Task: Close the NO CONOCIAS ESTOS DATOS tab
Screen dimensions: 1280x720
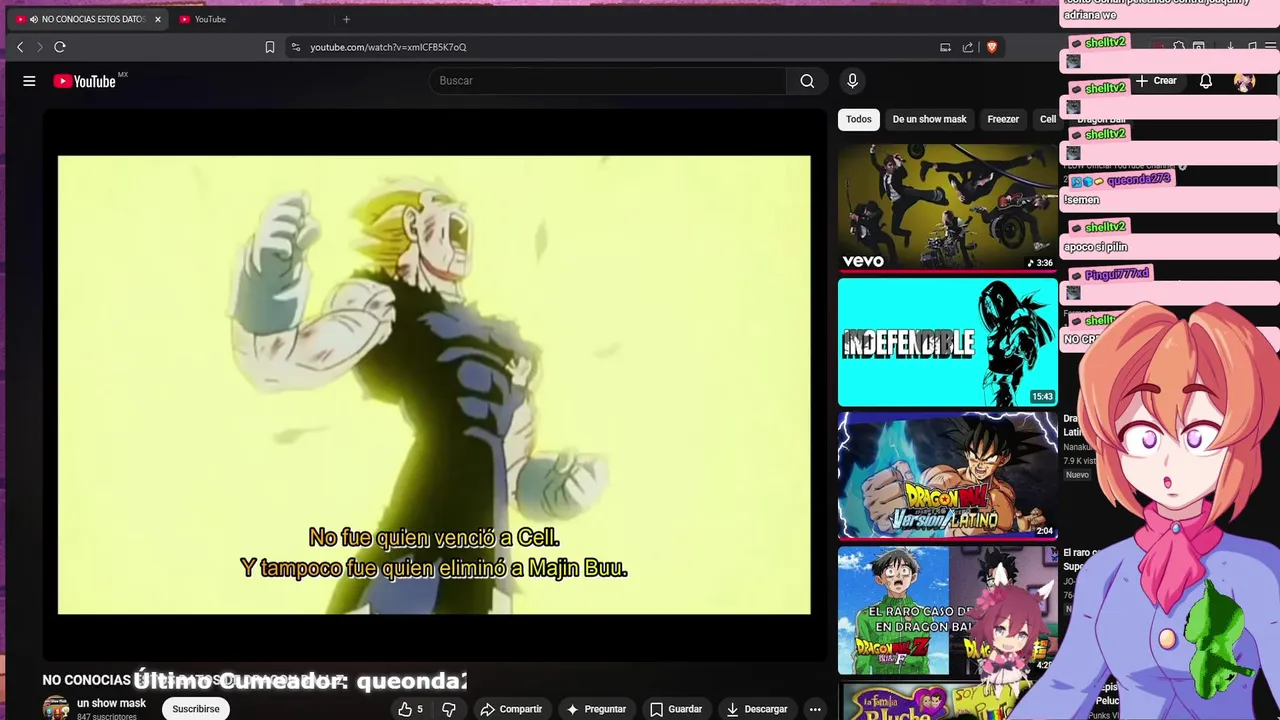Action: pyautogui.click(x=157, y=19)
